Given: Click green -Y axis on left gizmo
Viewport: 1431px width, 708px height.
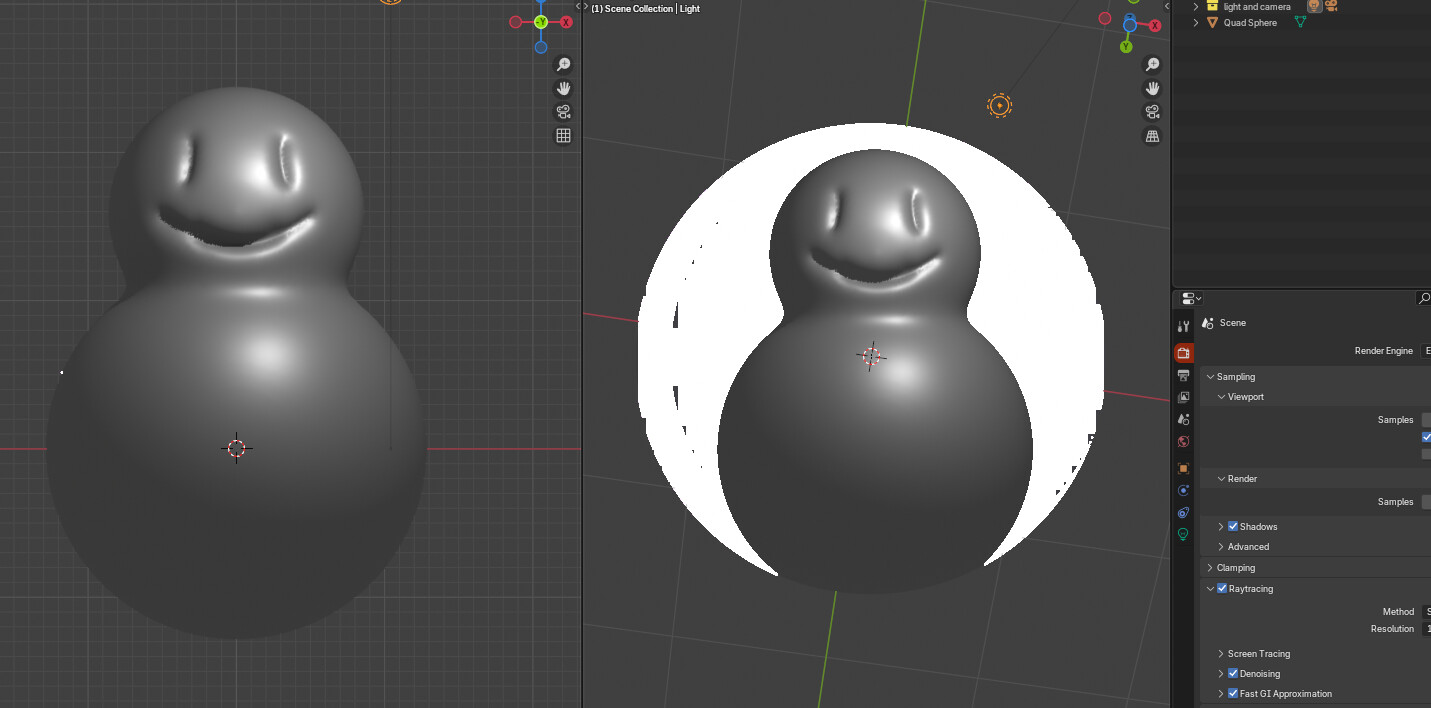Looking at the screenshot, I should pyautogui.click(x=541, y=22).
